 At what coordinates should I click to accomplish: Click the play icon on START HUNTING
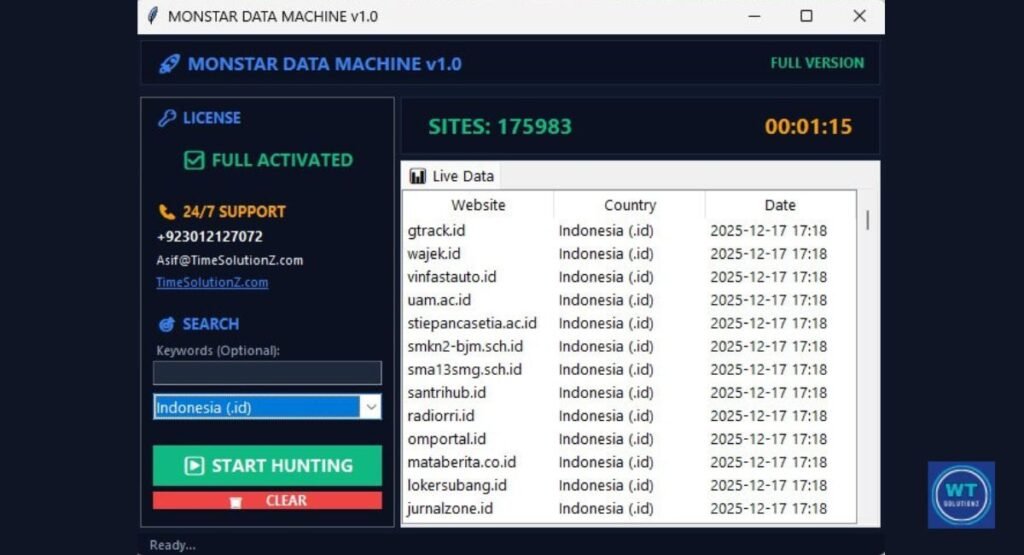[194, 466]
